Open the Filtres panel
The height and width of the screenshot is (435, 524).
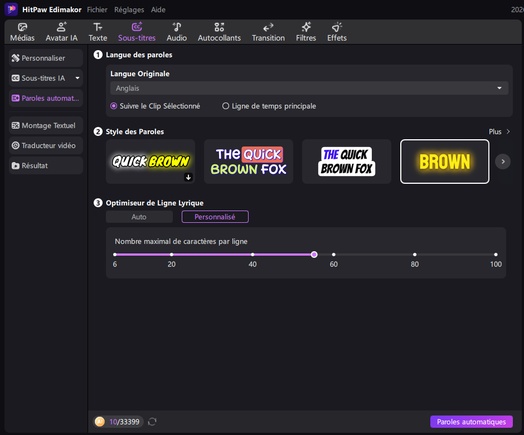coord(305,32)
